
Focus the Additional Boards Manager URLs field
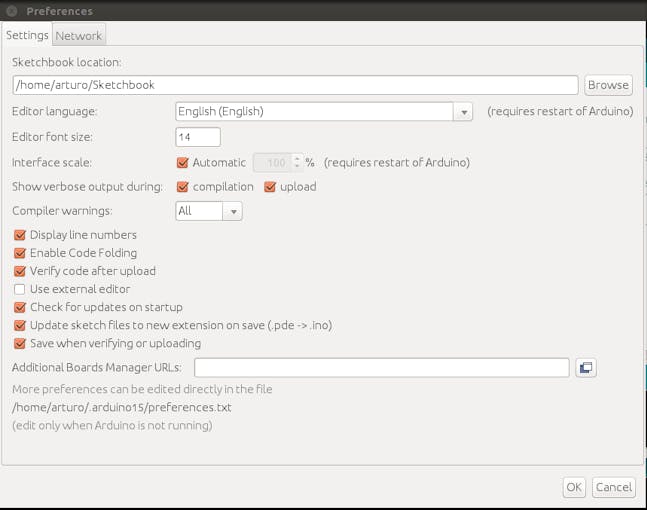[382, 367]
